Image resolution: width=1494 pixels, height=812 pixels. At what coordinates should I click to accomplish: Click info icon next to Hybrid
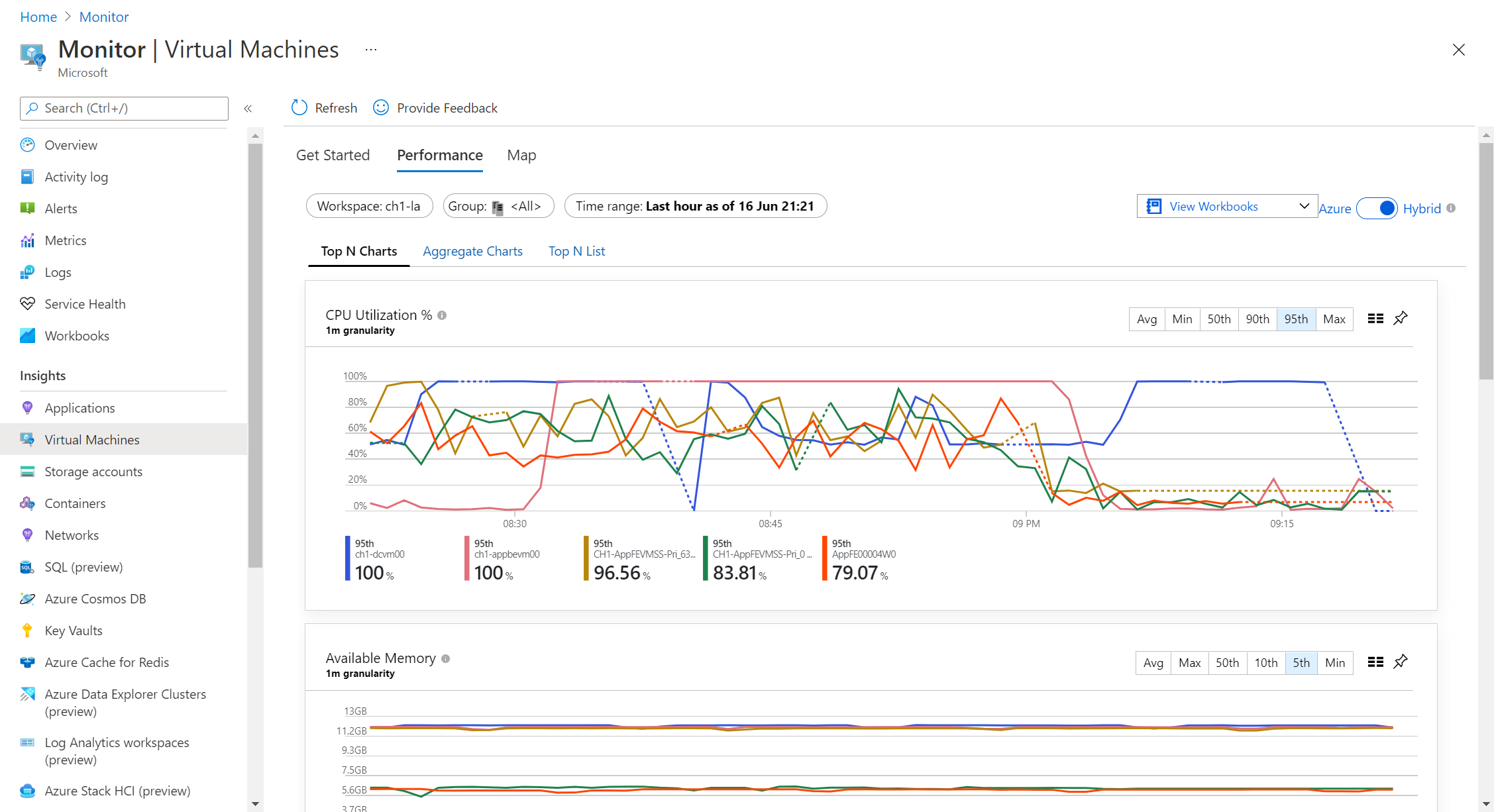(x=1451, y=208)
